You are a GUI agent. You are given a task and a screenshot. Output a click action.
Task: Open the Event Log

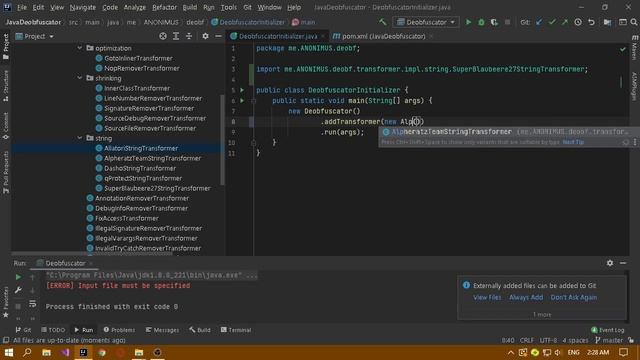[608, 330]
